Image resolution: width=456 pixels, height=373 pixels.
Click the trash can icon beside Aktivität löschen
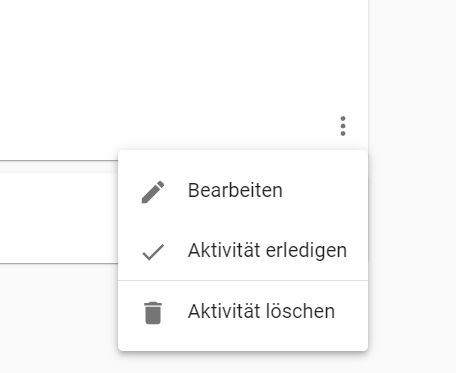[x=153, y=313]
